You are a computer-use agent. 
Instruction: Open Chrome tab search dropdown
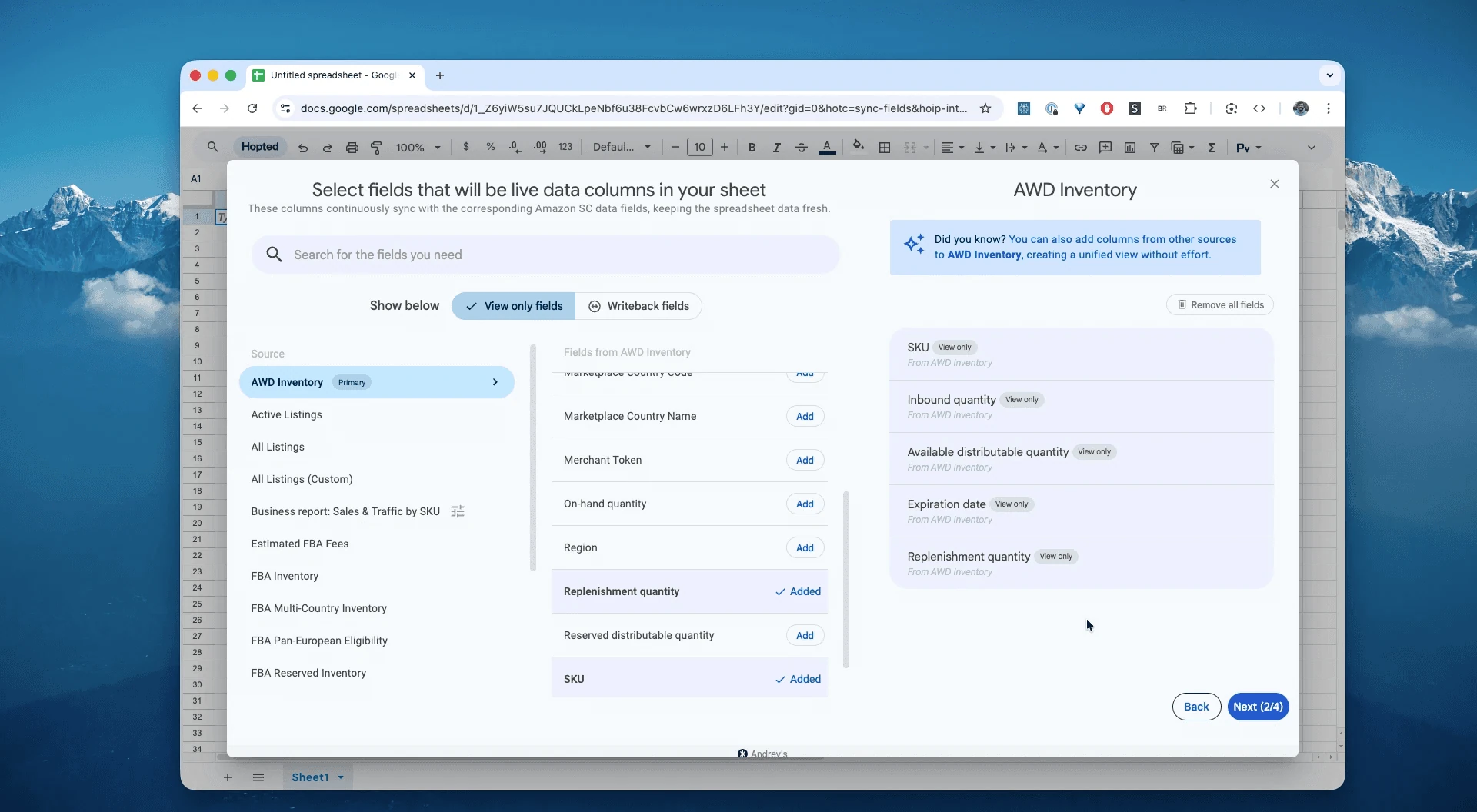coord(1329,75)
